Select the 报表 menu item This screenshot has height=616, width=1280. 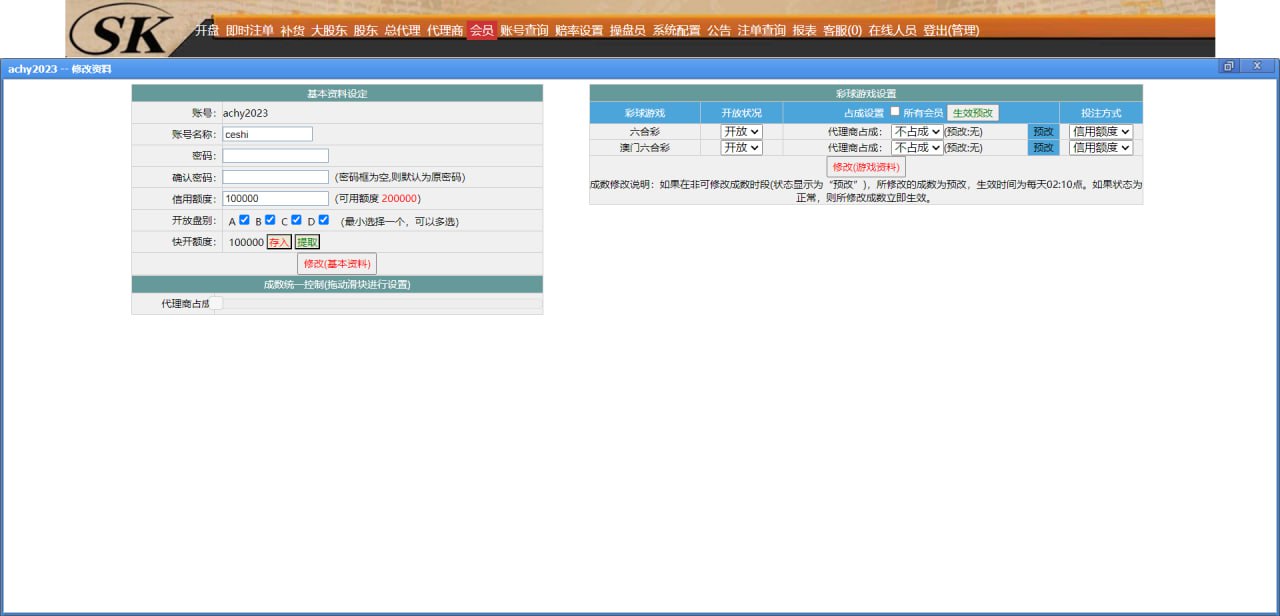tap(804, 30)
